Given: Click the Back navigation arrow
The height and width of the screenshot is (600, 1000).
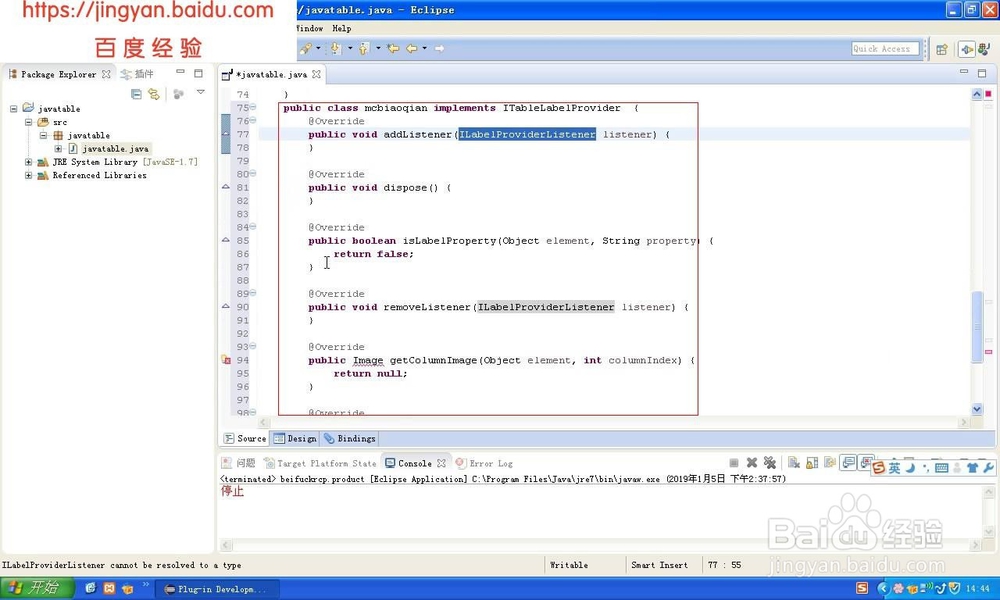Looking at the screenshot, I should [412, 48].
